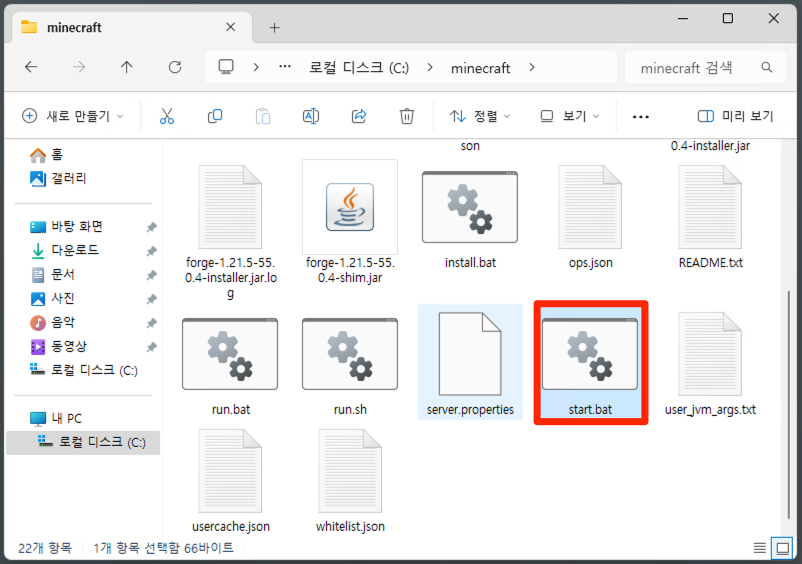Select 로컬 디스크 (C:) under 내 PC

click(x=83, y=442)
